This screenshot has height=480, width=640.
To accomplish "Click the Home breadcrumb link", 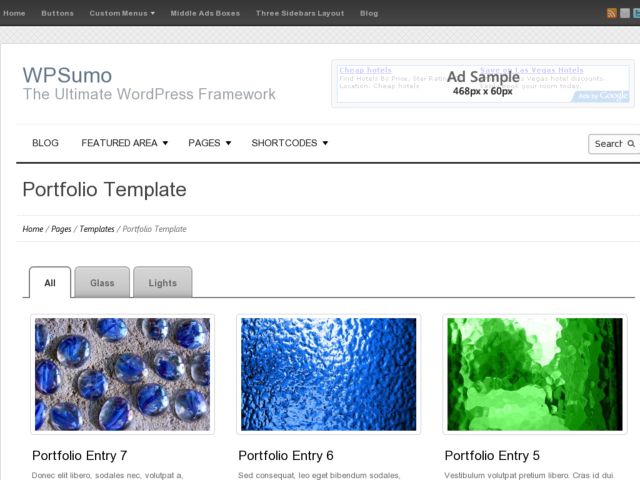I will point(33,229).
